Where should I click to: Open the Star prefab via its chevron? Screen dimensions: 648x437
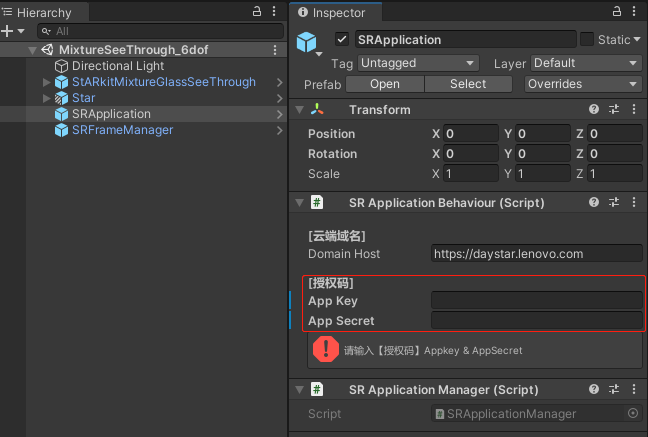pyautogui.click(x=280, y=98)
